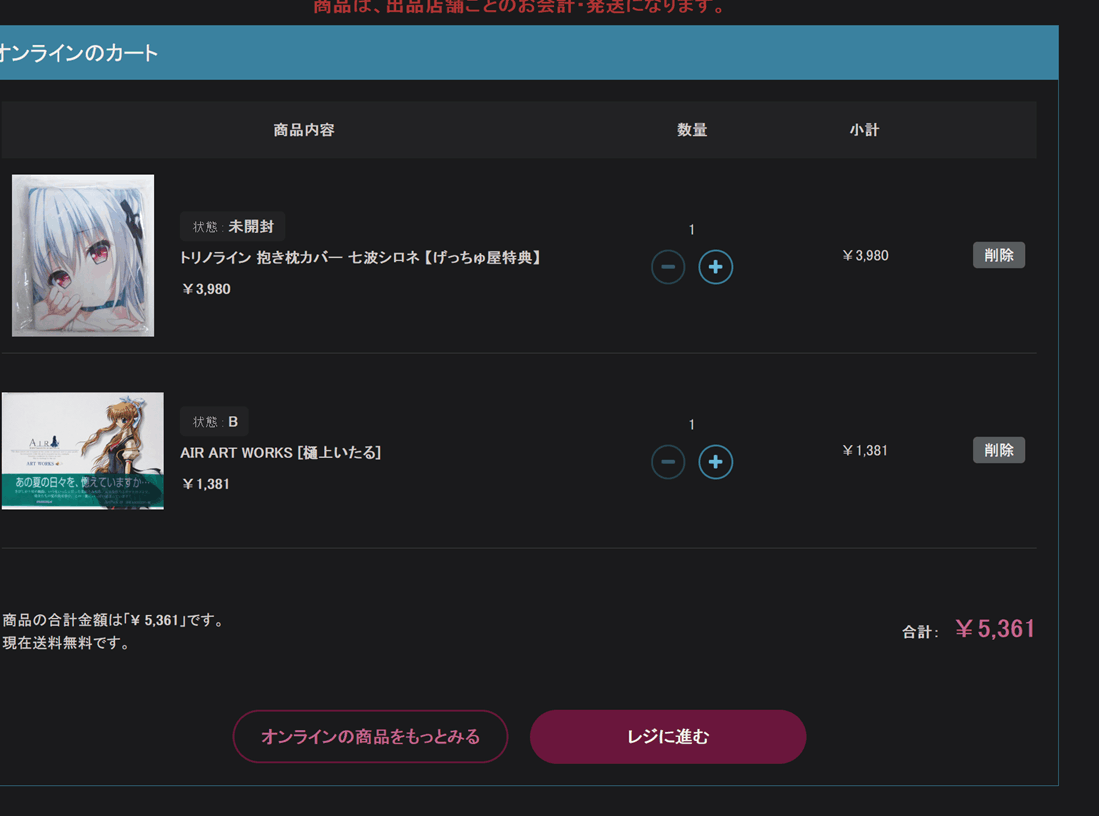
Task: Open the AIR ART WORKS book thumbnail
Action: click(x=83, y=451)
